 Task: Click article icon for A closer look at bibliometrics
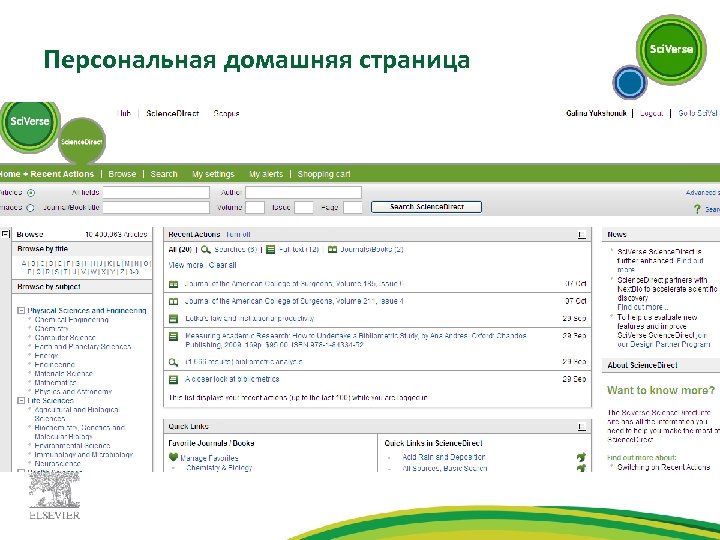coord(174,380)
